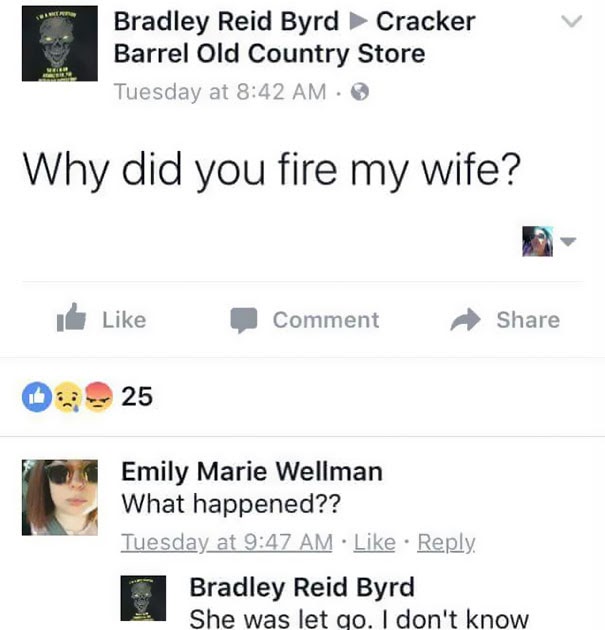Like the post using the Like label
Image resolution: width=605 pixels, height=630 pixels.
tap(124, 320)
